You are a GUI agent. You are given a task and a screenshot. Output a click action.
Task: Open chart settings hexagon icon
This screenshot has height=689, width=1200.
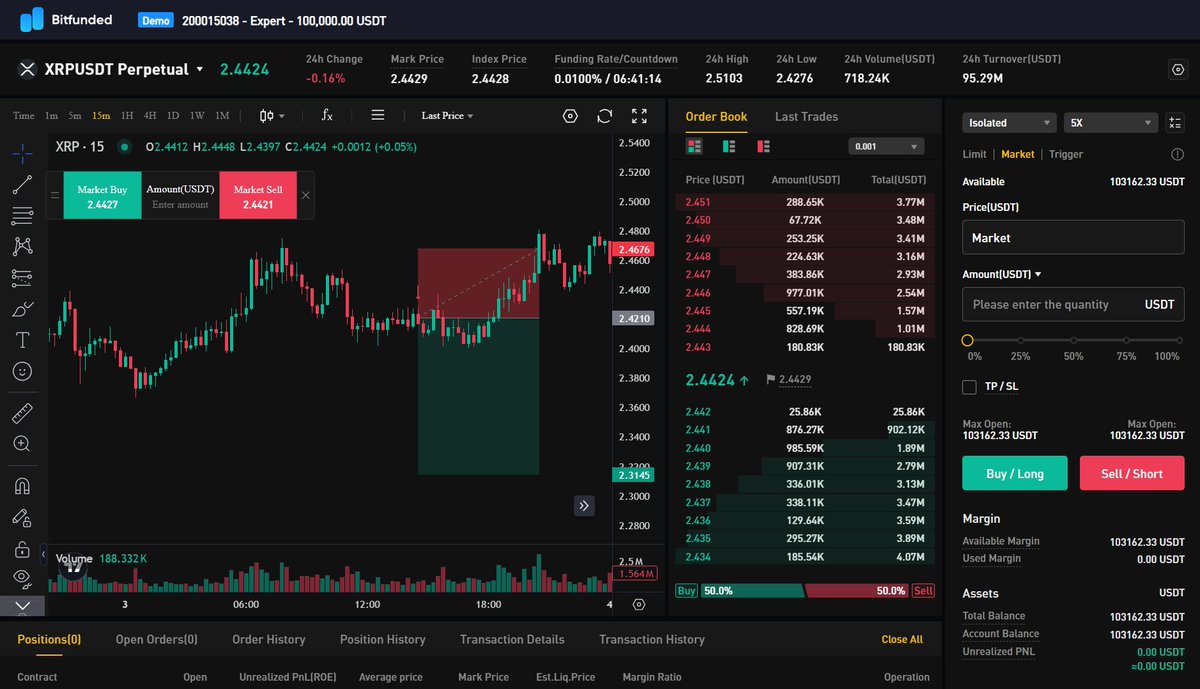(570, 116)
